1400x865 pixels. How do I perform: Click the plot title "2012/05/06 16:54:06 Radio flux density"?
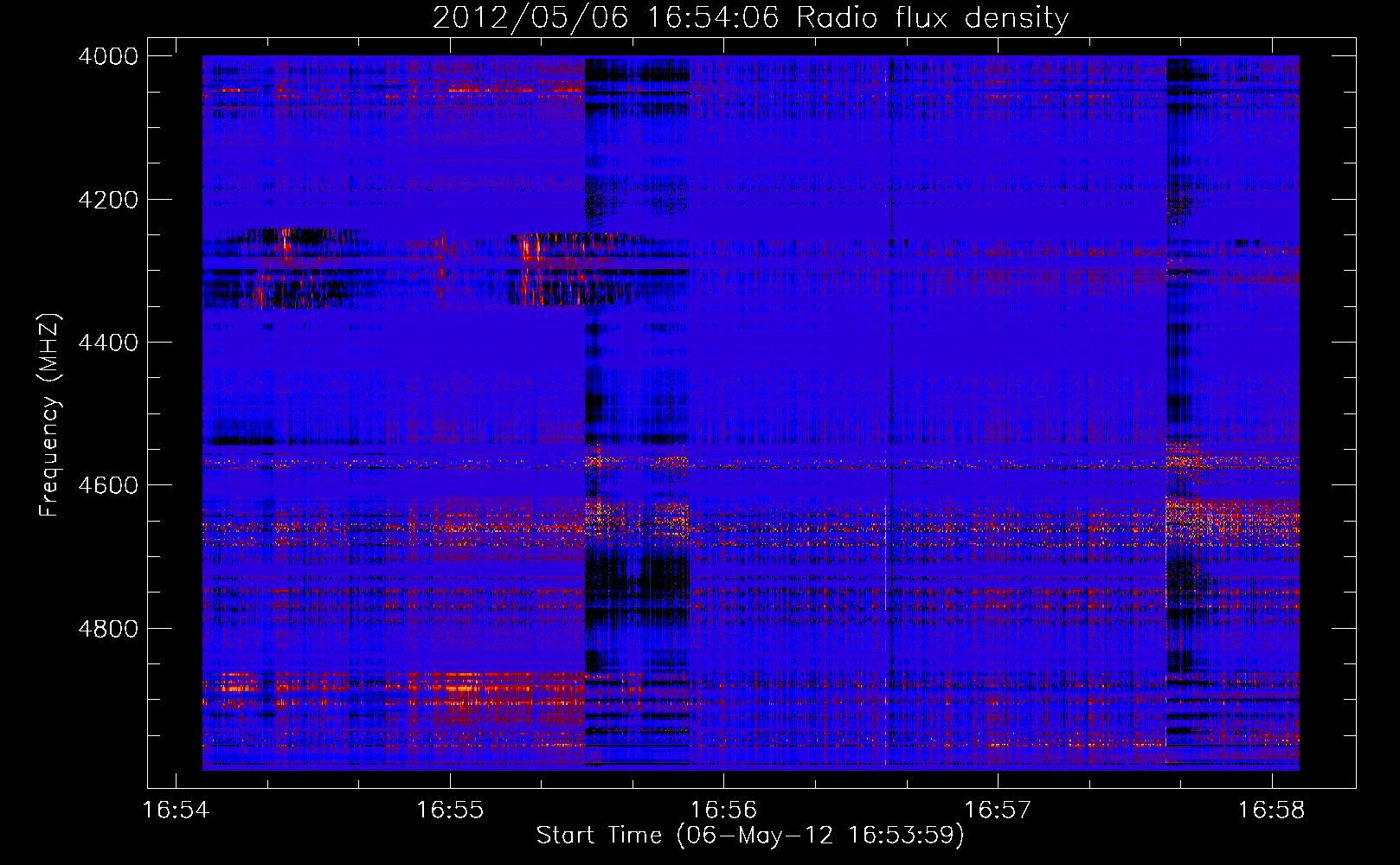tap(750, 17)
